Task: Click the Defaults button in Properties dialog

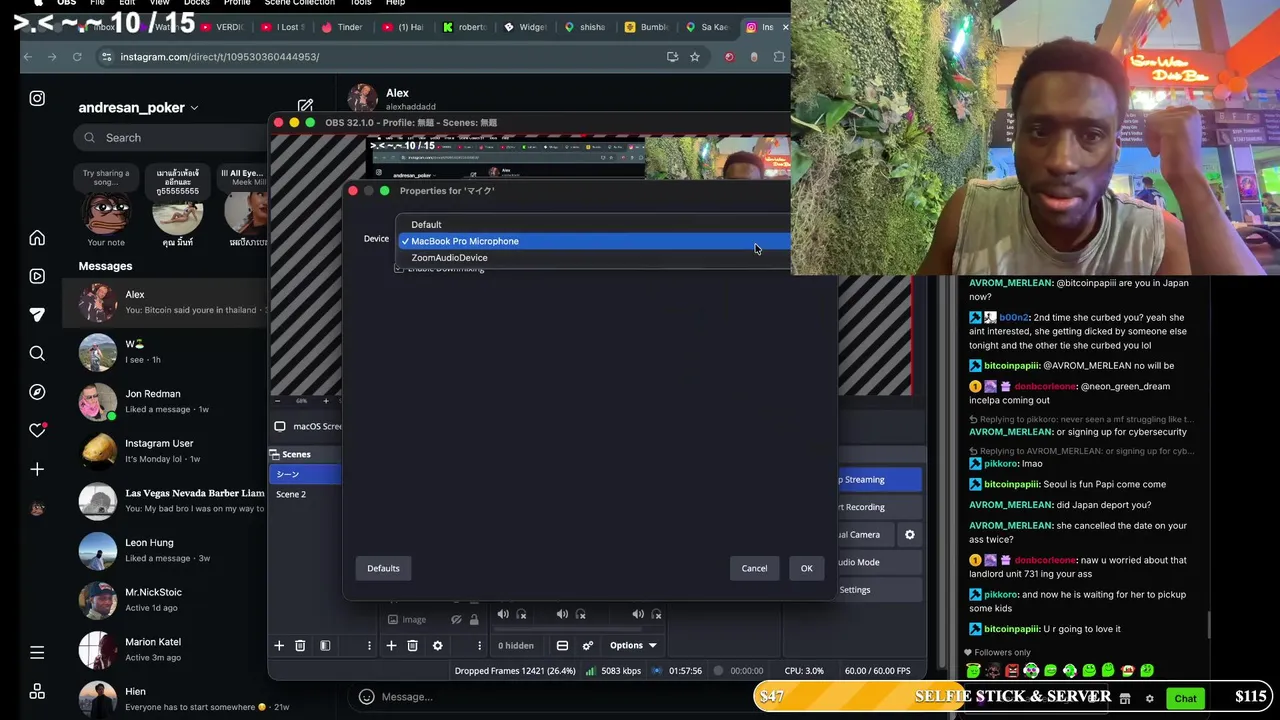Action: [383, 568]
